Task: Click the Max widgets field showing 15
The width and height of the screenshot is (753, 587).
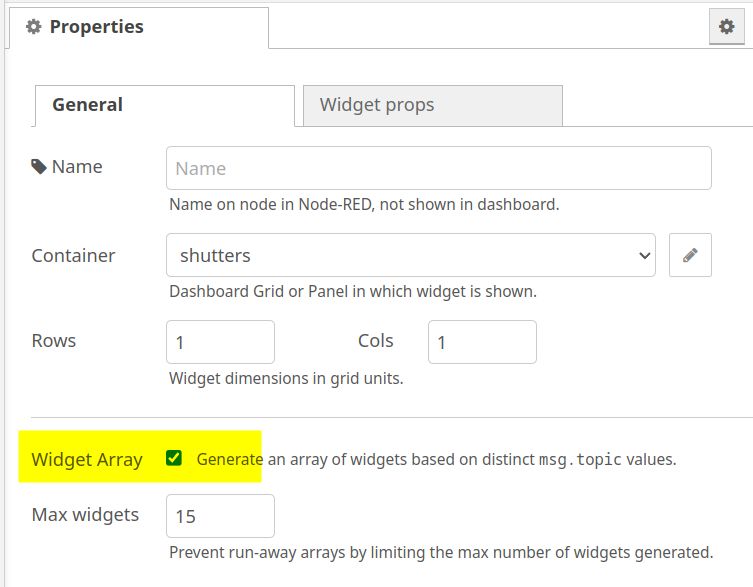Action: pyautogui.click(x=220, y=516)
